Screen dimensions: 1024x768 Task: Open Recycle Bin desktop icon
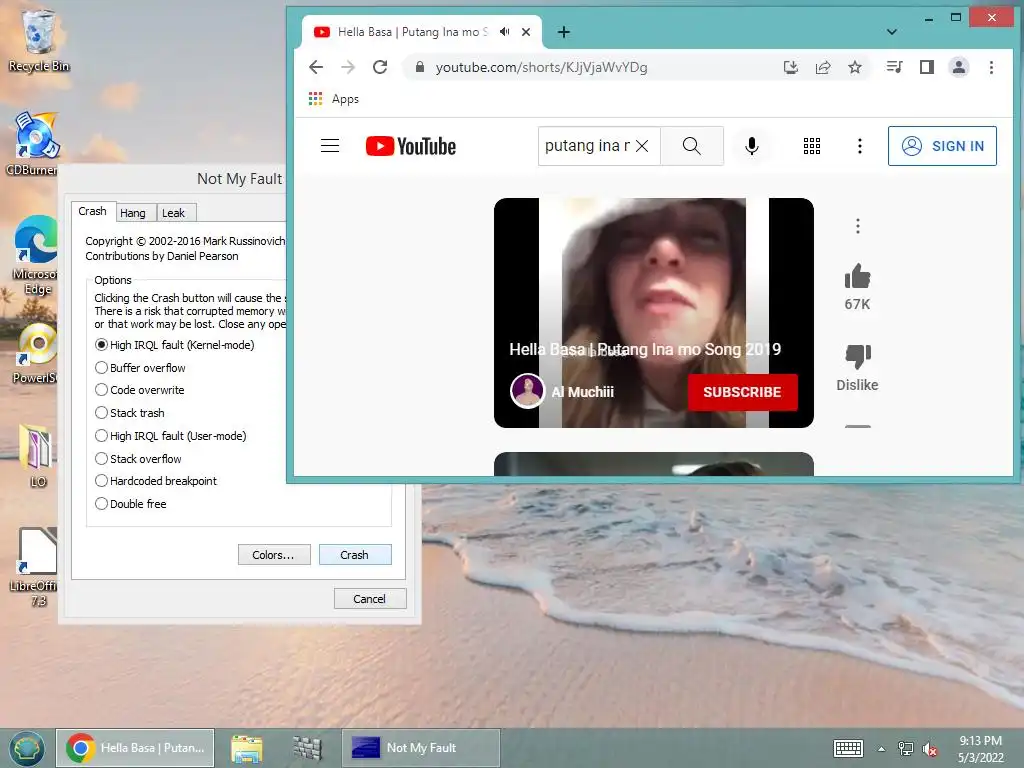pos(39,39)
